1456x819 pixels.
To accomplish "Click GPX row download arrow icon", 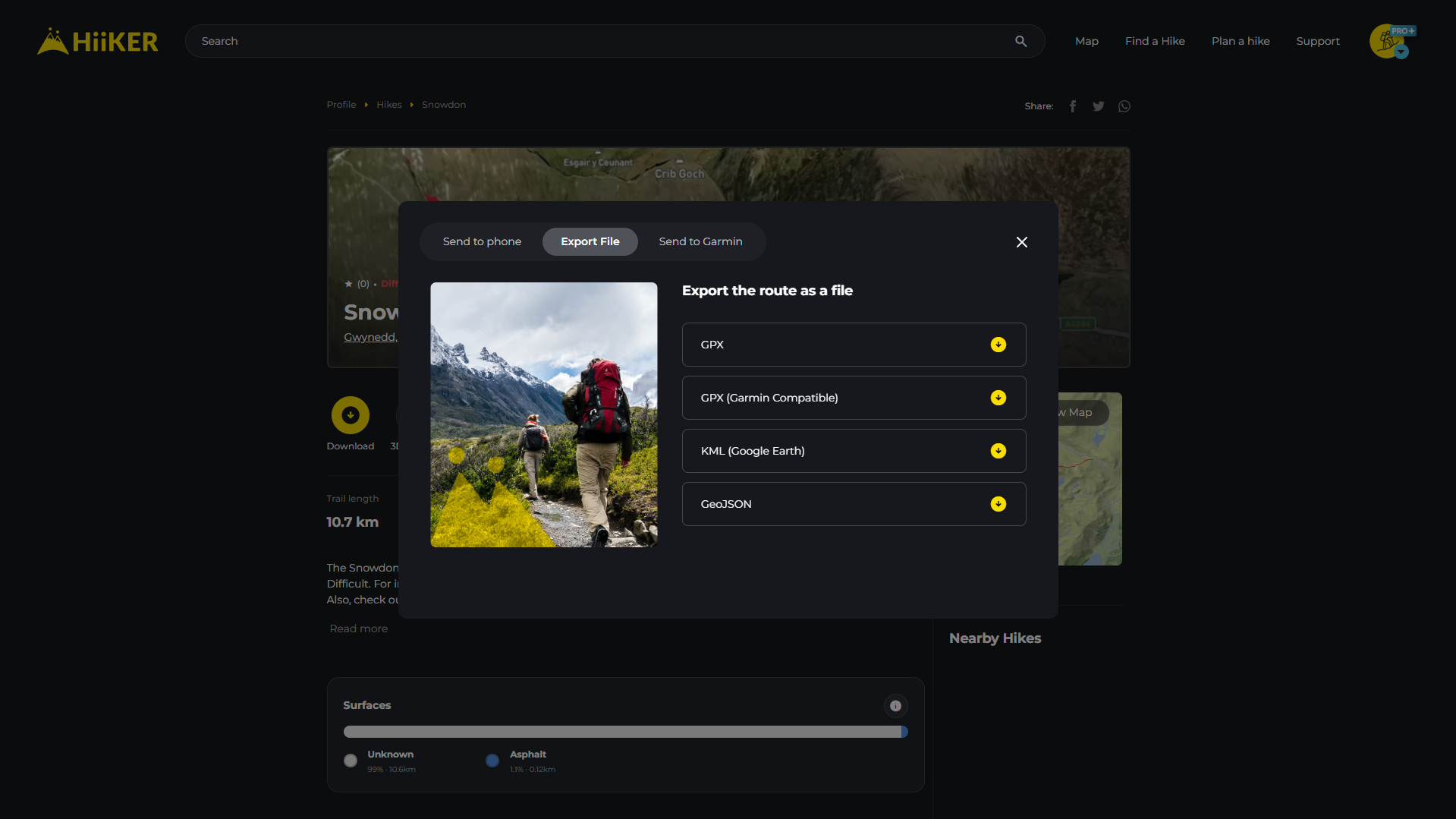I will (x=998, y=345).
